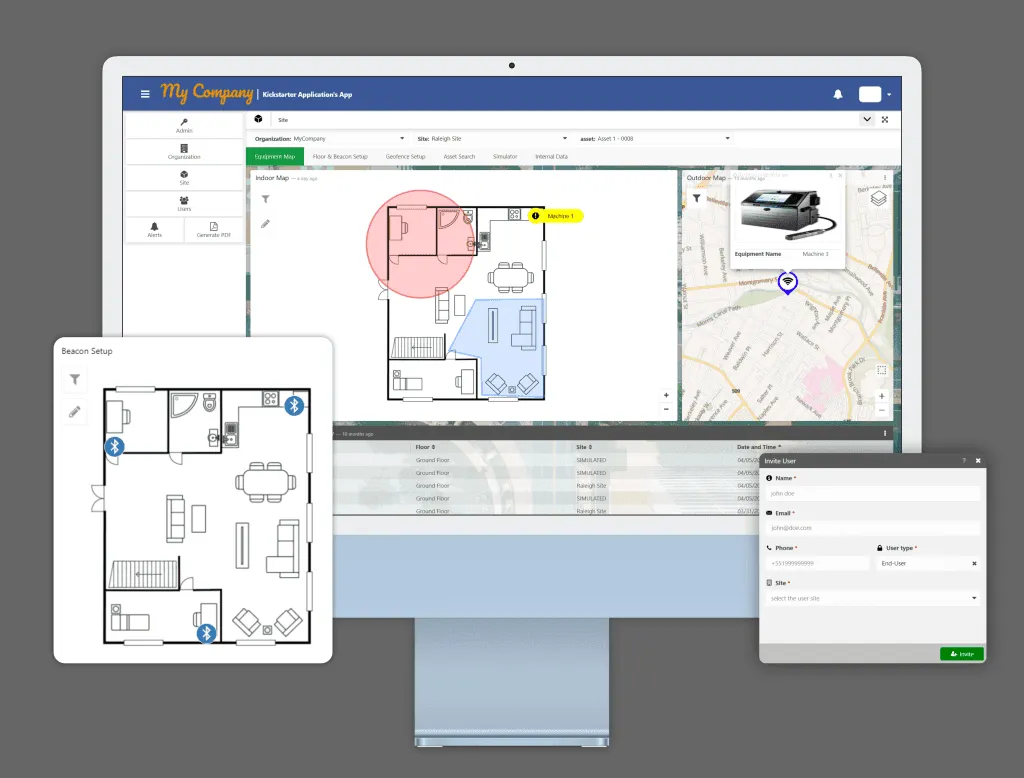
Task: Click the Outdoor Map area selection tool
Action: 881,370
